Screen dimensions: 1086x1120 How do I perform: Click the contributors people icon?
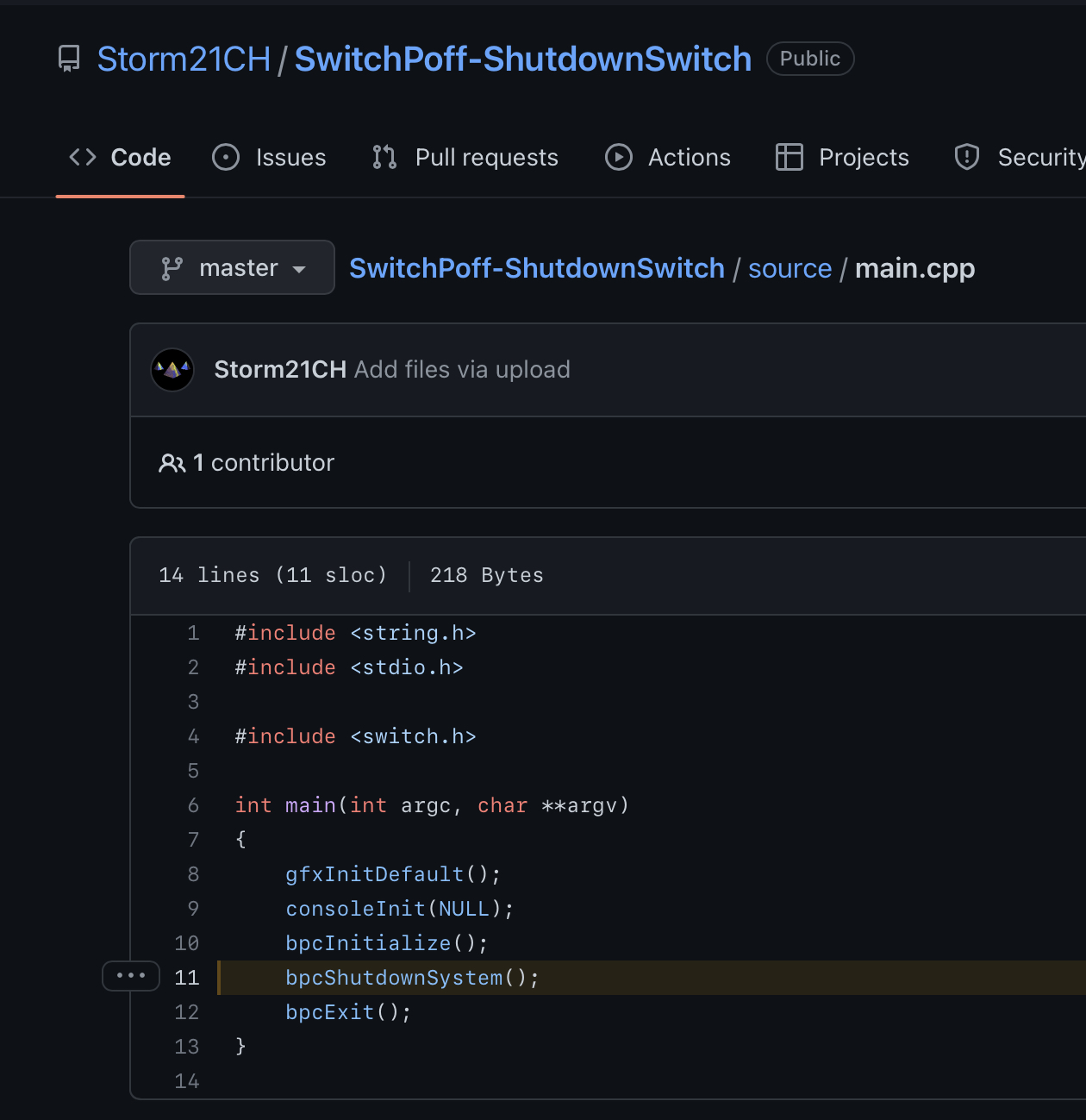172,463
